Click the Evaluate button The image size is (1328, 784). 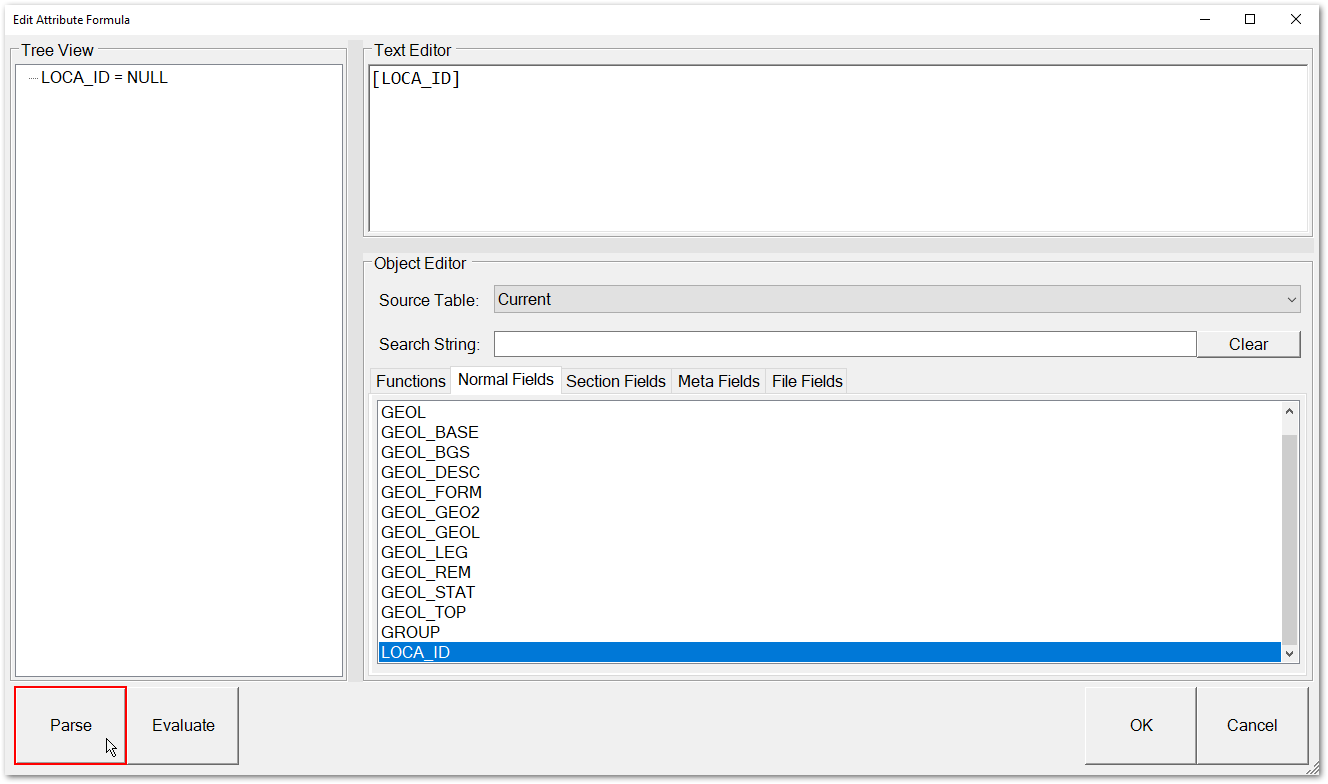pyautogui.click(x=183, y=725)
